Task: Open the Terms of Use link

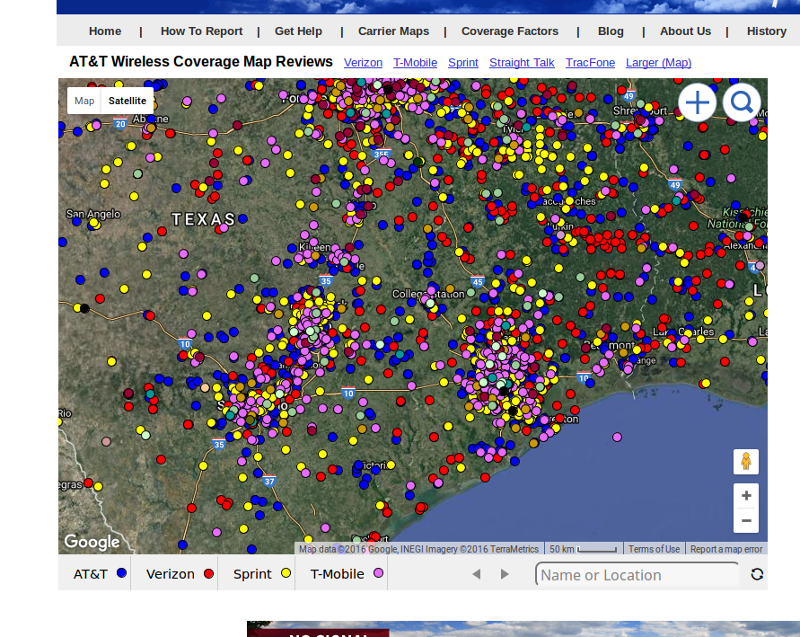Action: pyautogui.click(x=654, y=549)
